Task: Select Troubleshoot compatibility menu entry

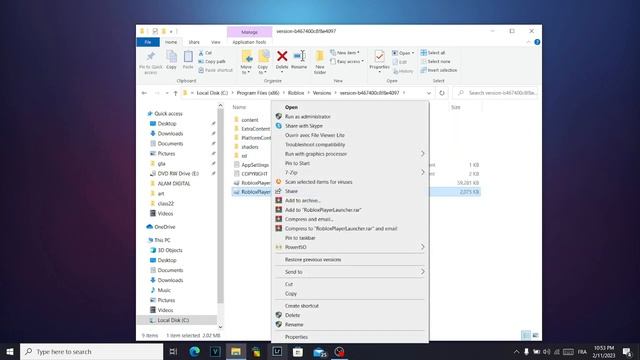Action: [350, 145]
